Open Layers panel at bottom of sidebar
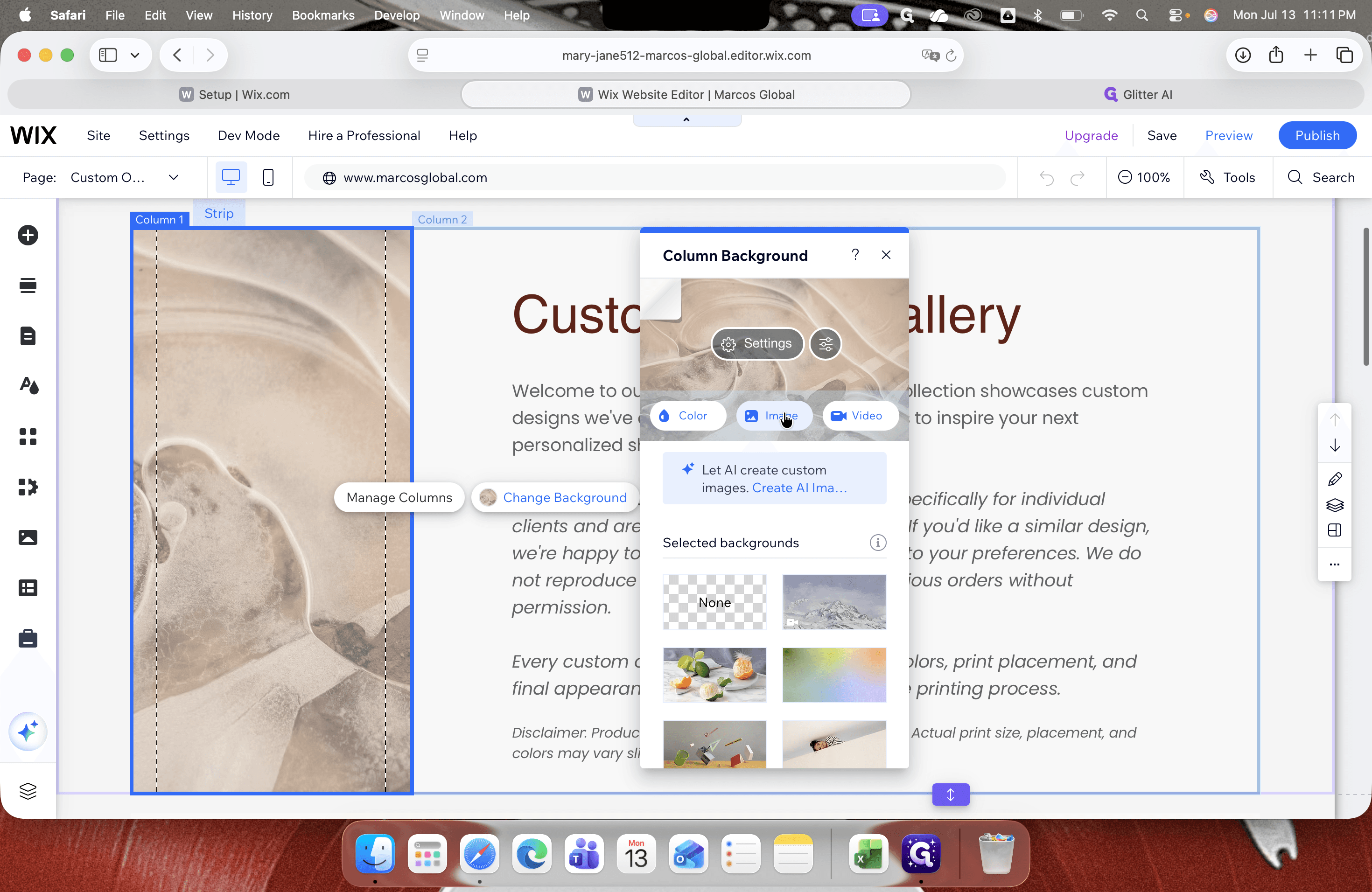The width and height of the screenshot is (1372, 892). pyautogui.click(x=28, y=791)
